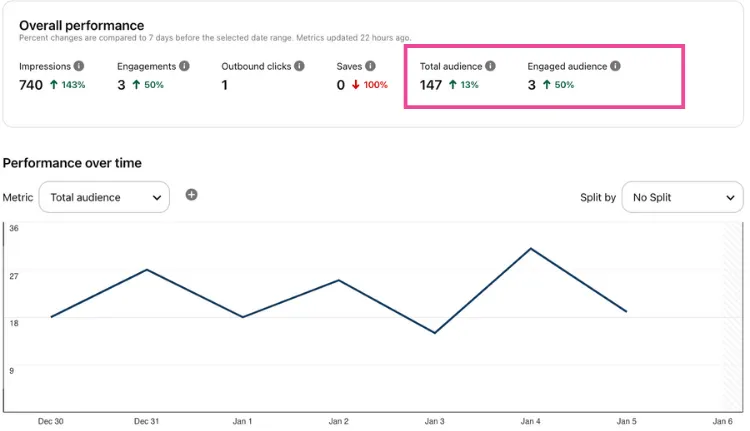The height and width of the screenshot is (431, 750).
Task: Click the Split by label text
Action: click(598, 197)
